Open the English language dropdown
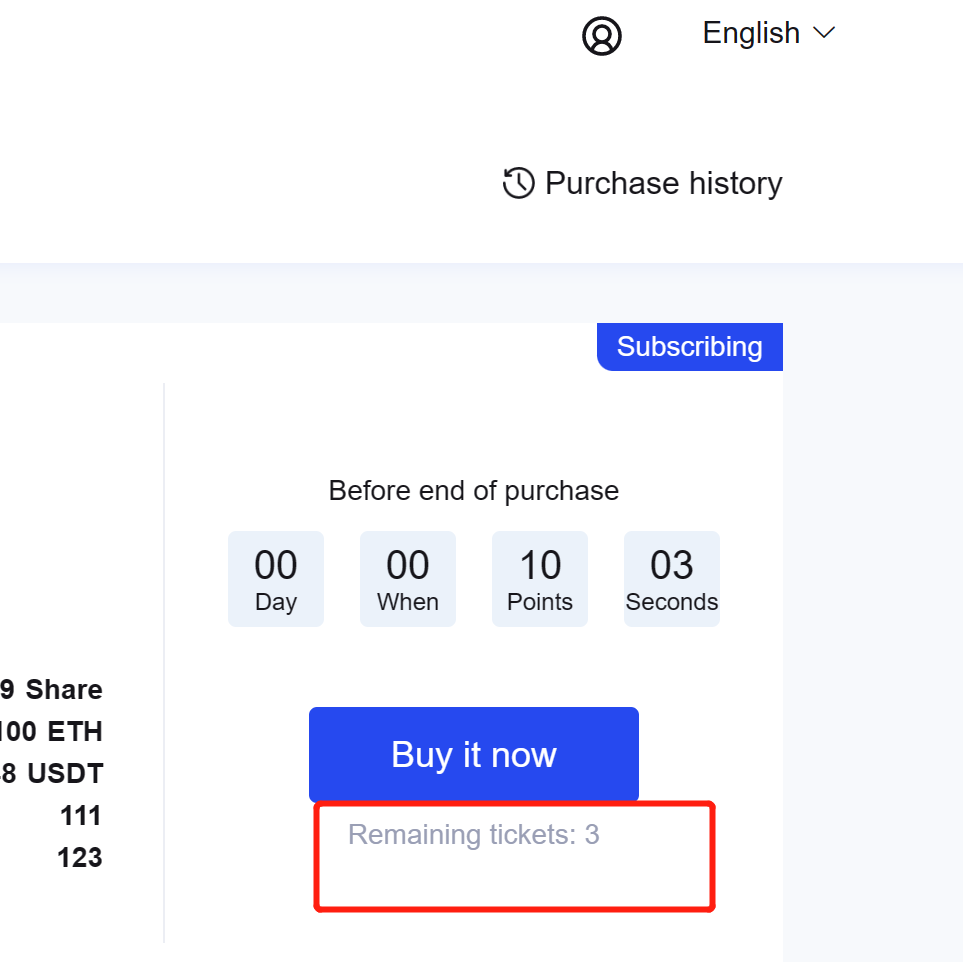963x962 pixels. (x=751, y=33)
